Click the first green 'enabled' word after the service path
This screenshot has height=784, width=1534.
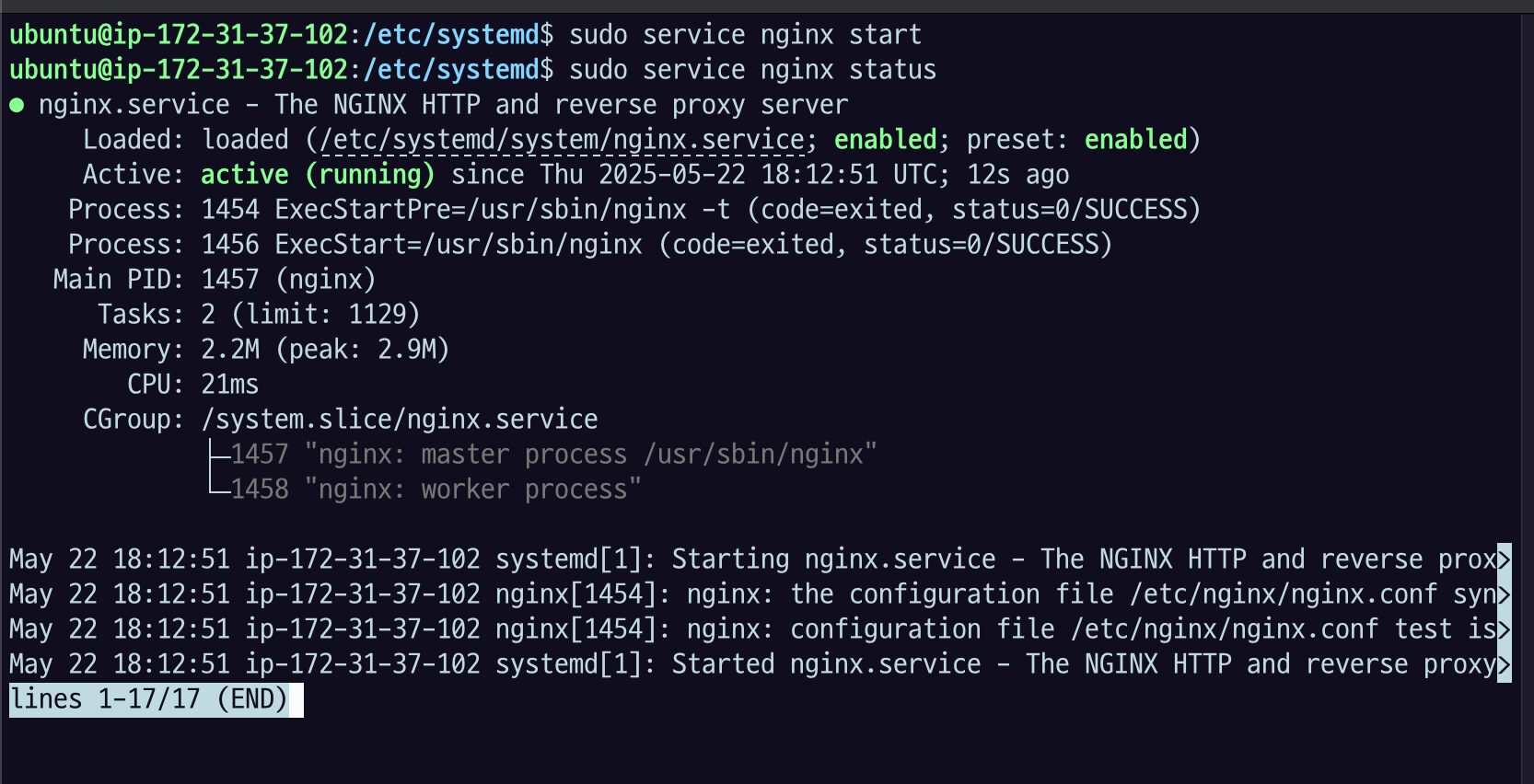(x=885, y=140)
